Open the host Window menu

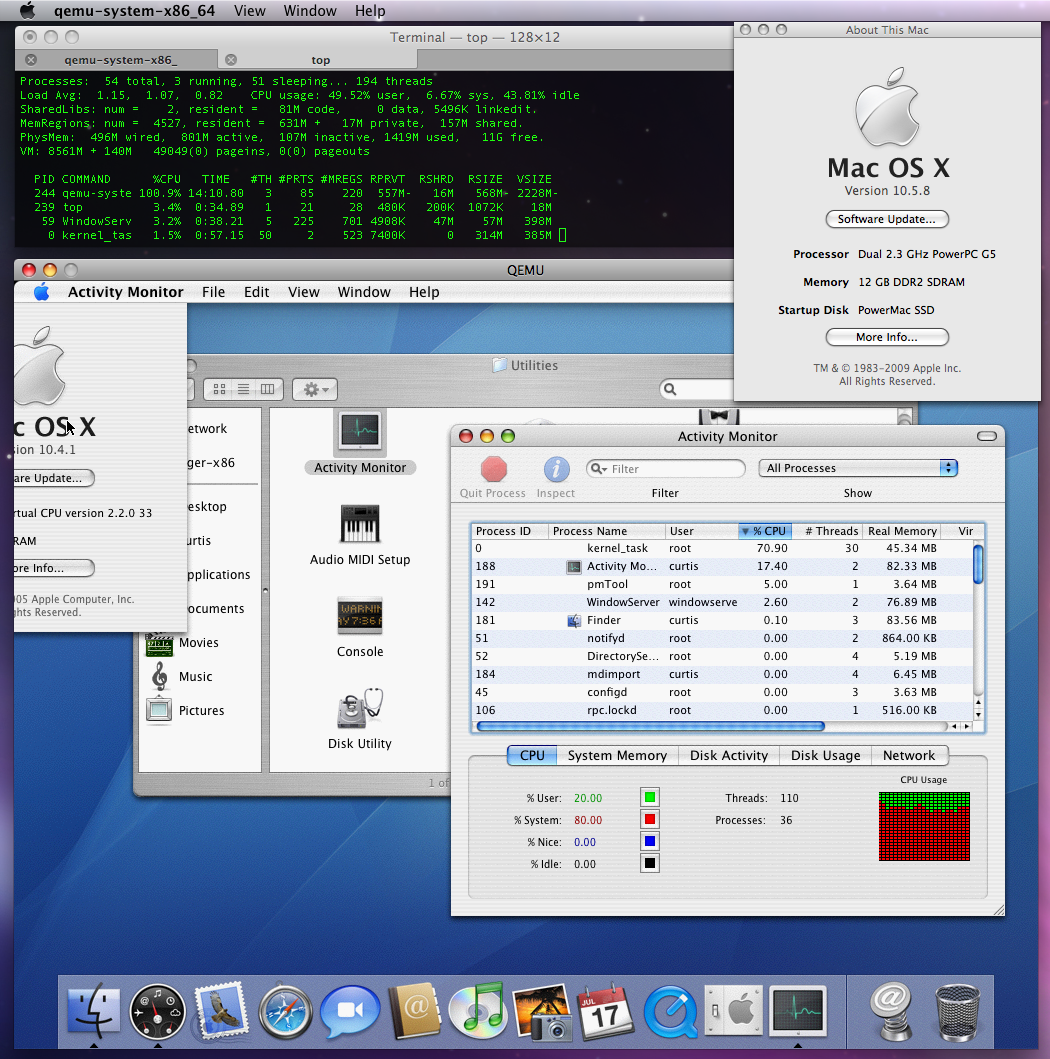tap(310, 11)
